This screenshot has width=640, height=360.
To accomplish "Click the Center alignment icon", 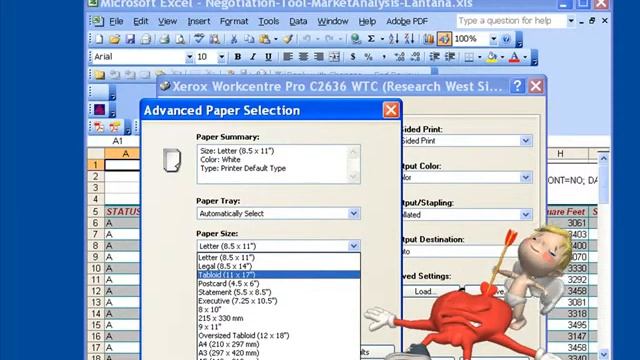I will pyautogui.click(x=303, y=57).
